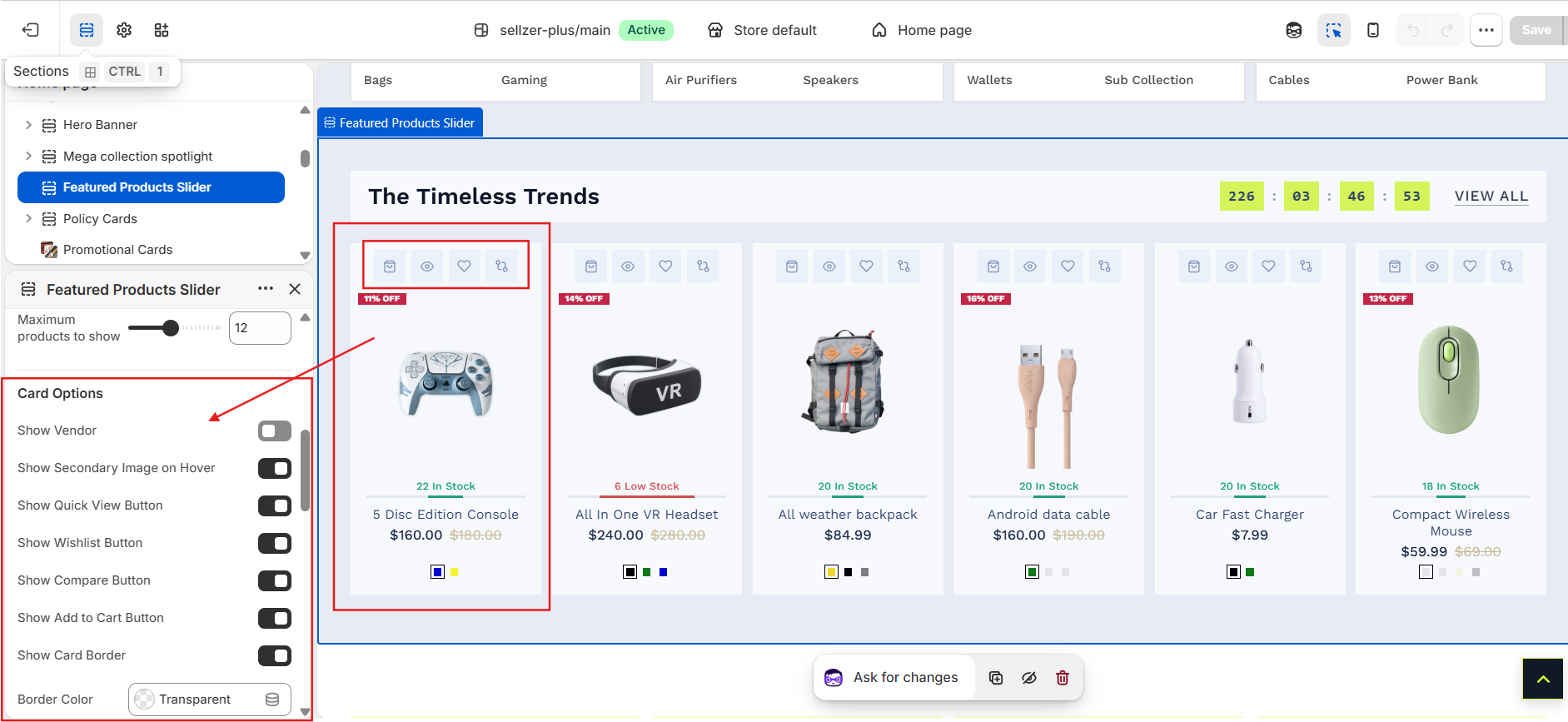
Task: Click the dynamic source icon beside Border Color
Action: (x=272, y=700)
